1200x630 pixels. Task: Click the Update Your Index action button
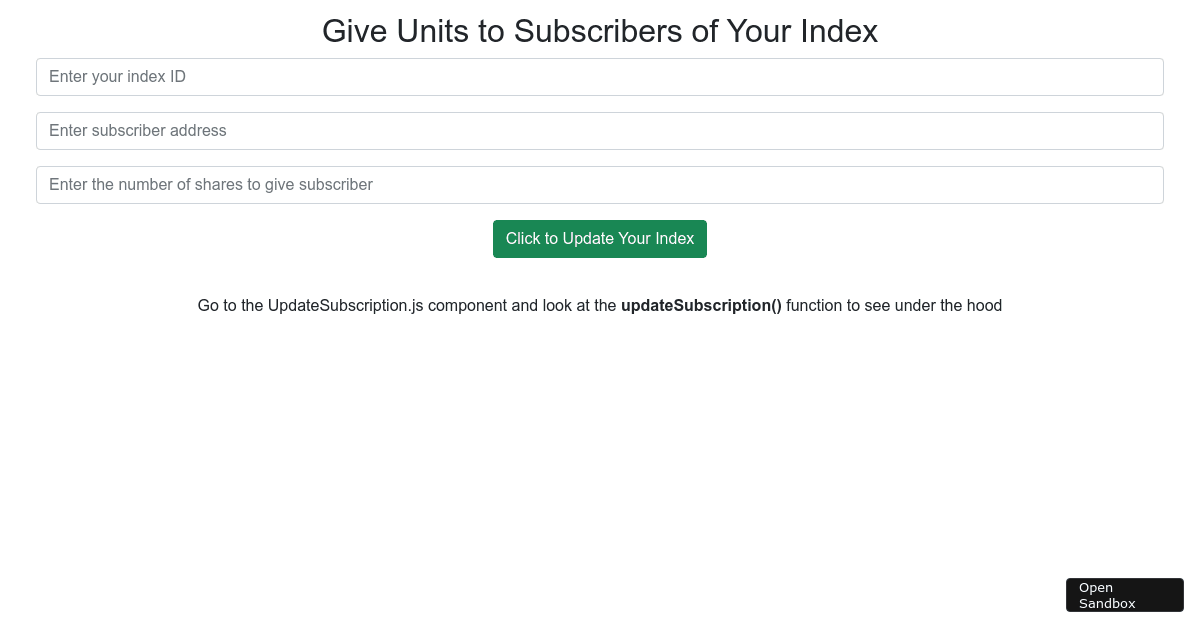coord(600,239)
